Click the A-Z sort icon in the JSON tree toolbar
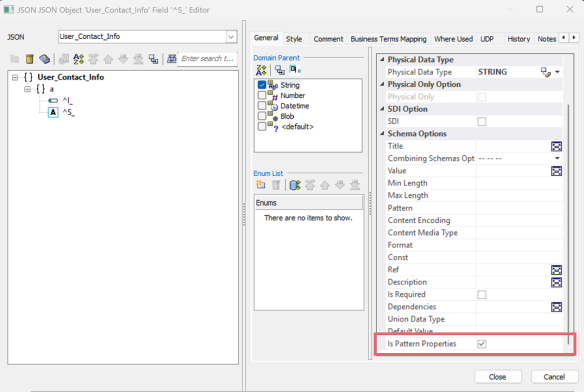This screenshot has height=392, width=584. (x=78, y=59)
